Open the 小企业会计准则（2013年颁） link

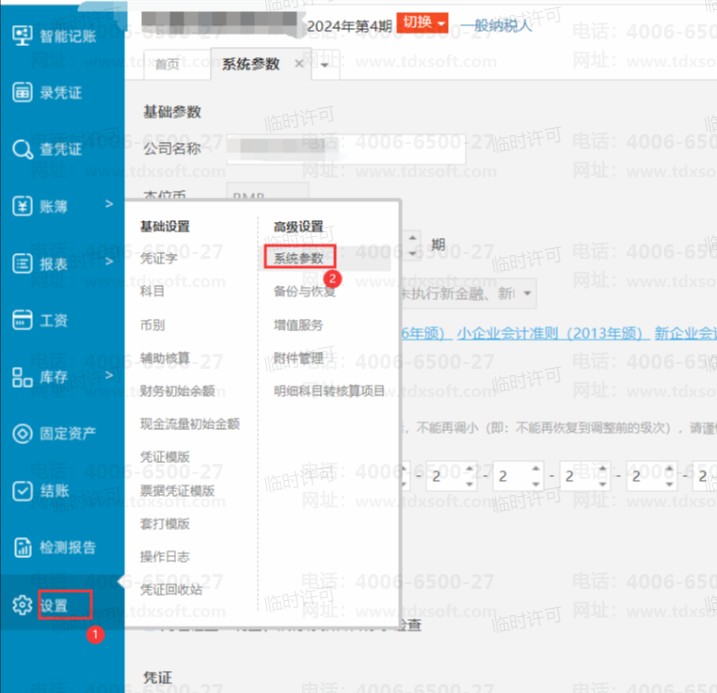[549, 333]
